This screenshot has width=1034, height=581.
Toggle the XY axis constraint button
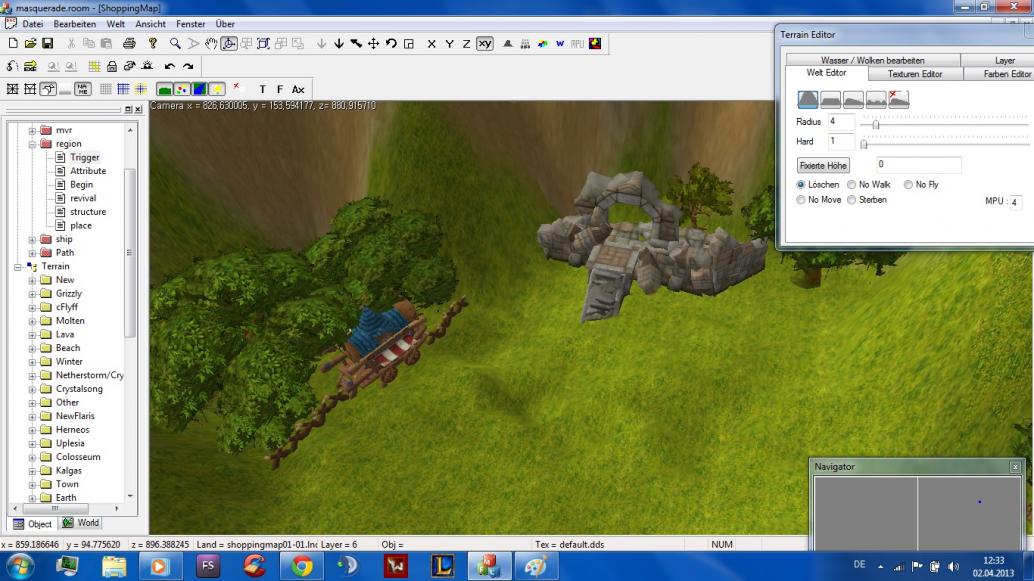[485, 44]
